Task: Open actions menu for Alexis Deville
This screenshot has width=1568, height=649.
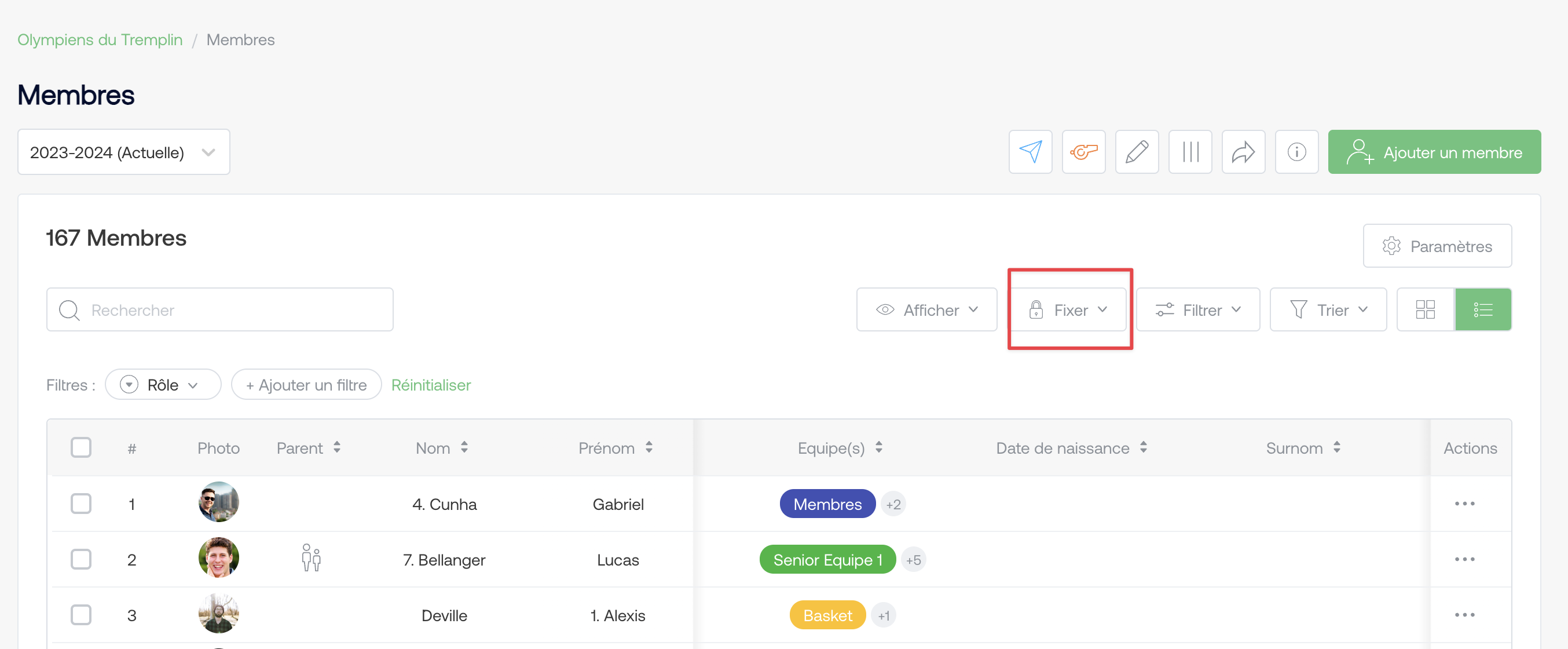Action: 1464,614
